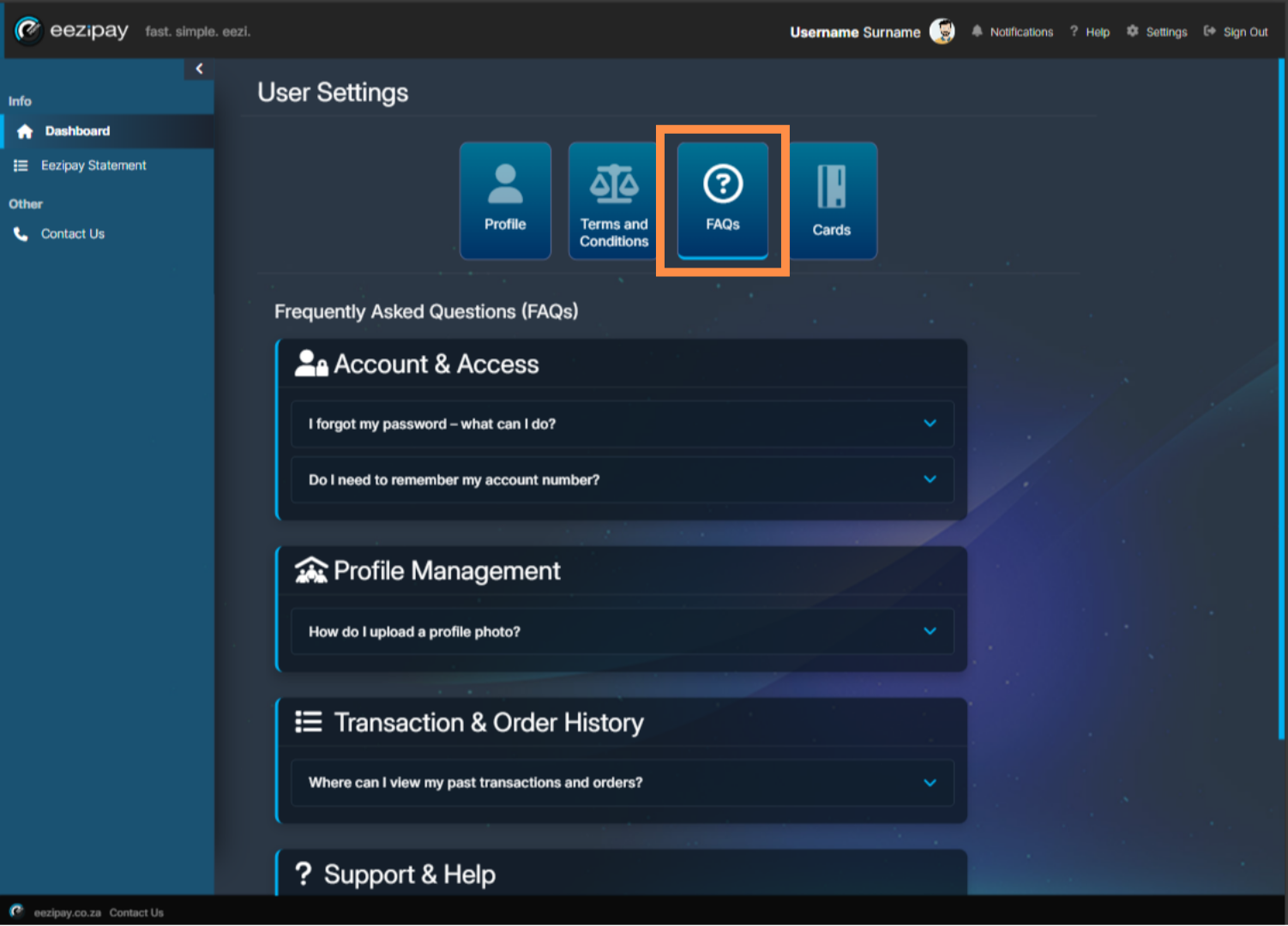Click the FAQs question circle icon
Viewport: 1288px width, 926px height.
(x=723, y=183)
